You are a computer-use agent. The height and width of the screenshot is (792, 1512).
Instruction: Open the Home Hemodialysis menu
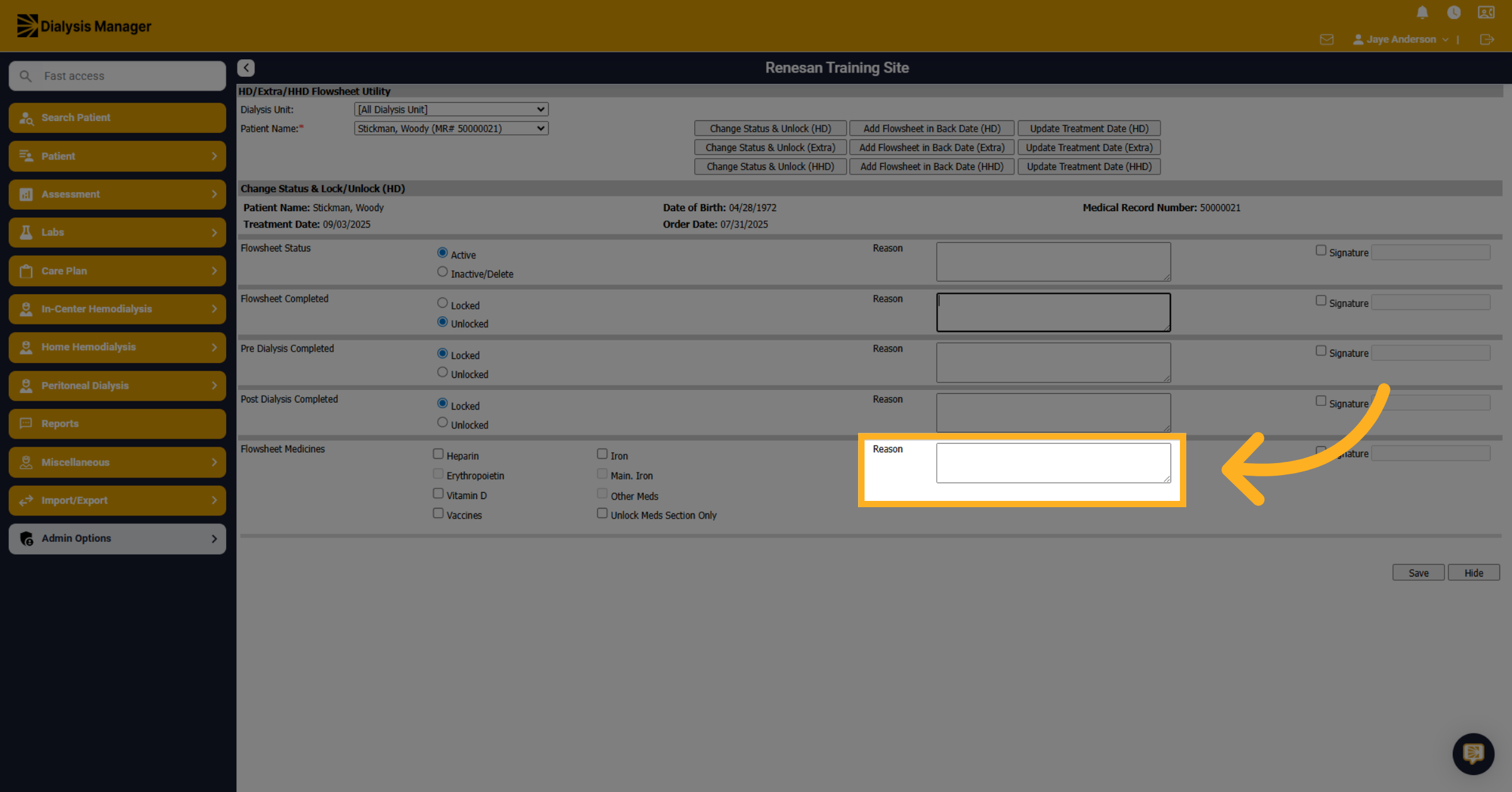pyautogui.click(x=117, y=347)
